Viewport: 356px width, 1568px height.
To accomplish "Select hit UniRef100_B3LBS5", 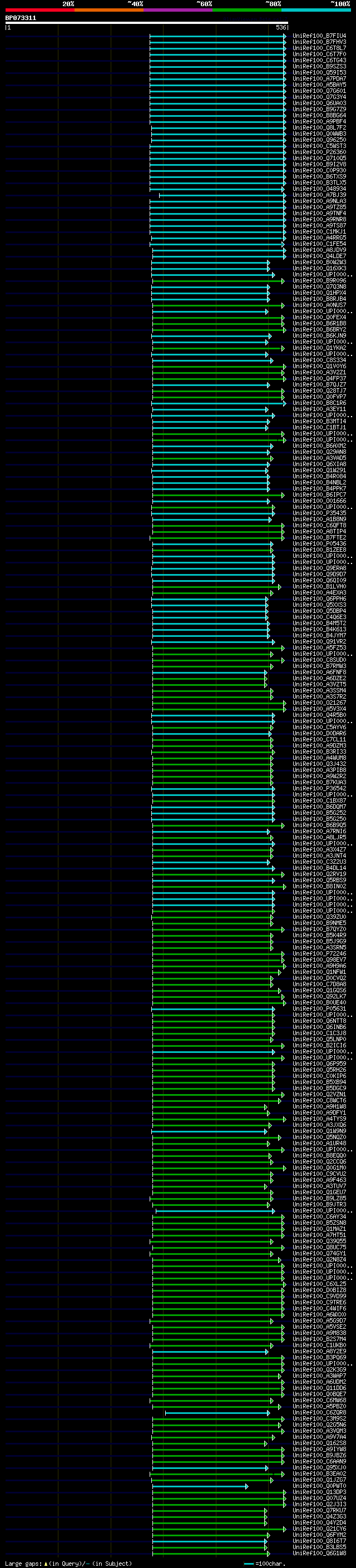I will [319, 1547].
